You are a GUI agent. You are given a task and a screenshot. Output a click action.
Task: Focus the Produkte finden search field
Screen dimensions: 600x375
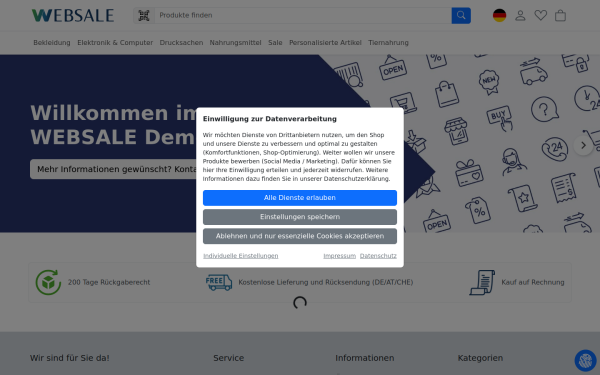pos(303,15)
